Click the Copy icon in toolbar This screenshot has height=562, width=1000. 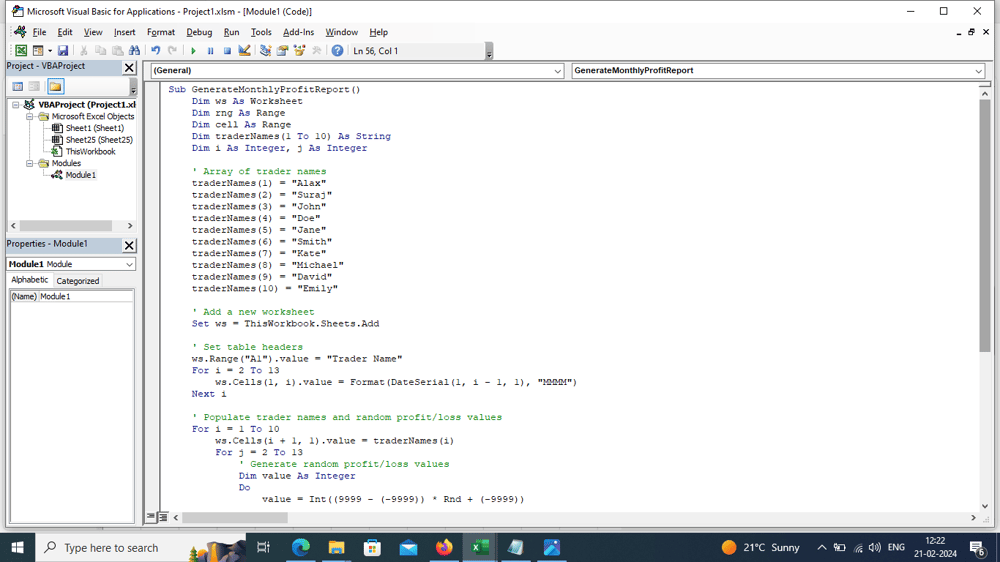point(101,50)
